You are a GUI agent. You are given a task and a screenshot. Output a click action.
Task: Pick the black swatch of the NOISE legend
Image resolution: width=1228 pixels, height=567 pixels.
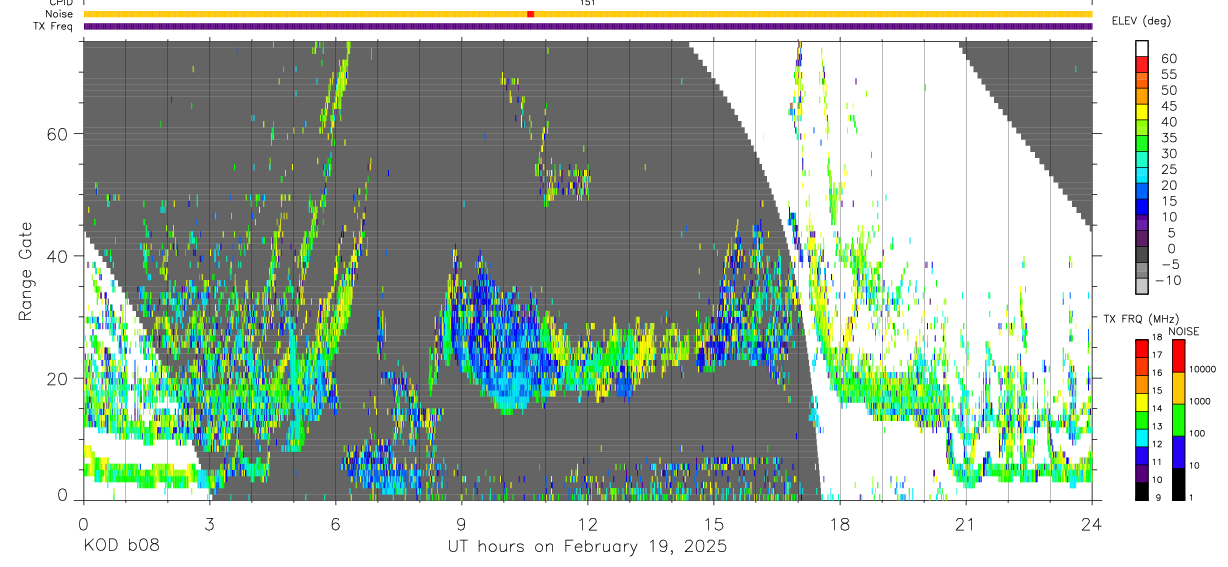(1179, 483)
